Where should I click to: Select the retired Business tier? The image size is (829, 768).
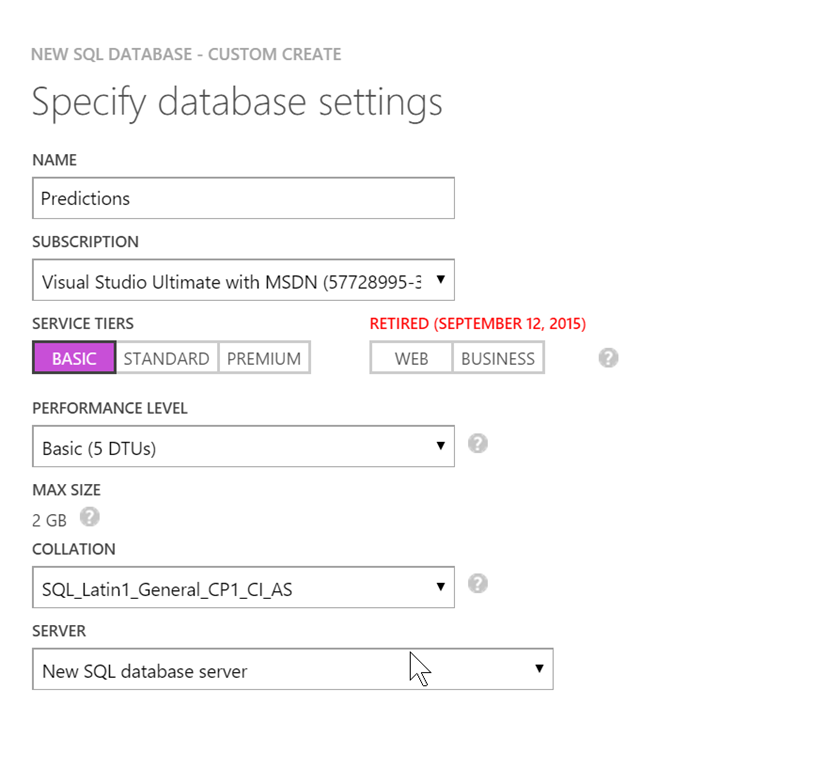click(498, 358)
